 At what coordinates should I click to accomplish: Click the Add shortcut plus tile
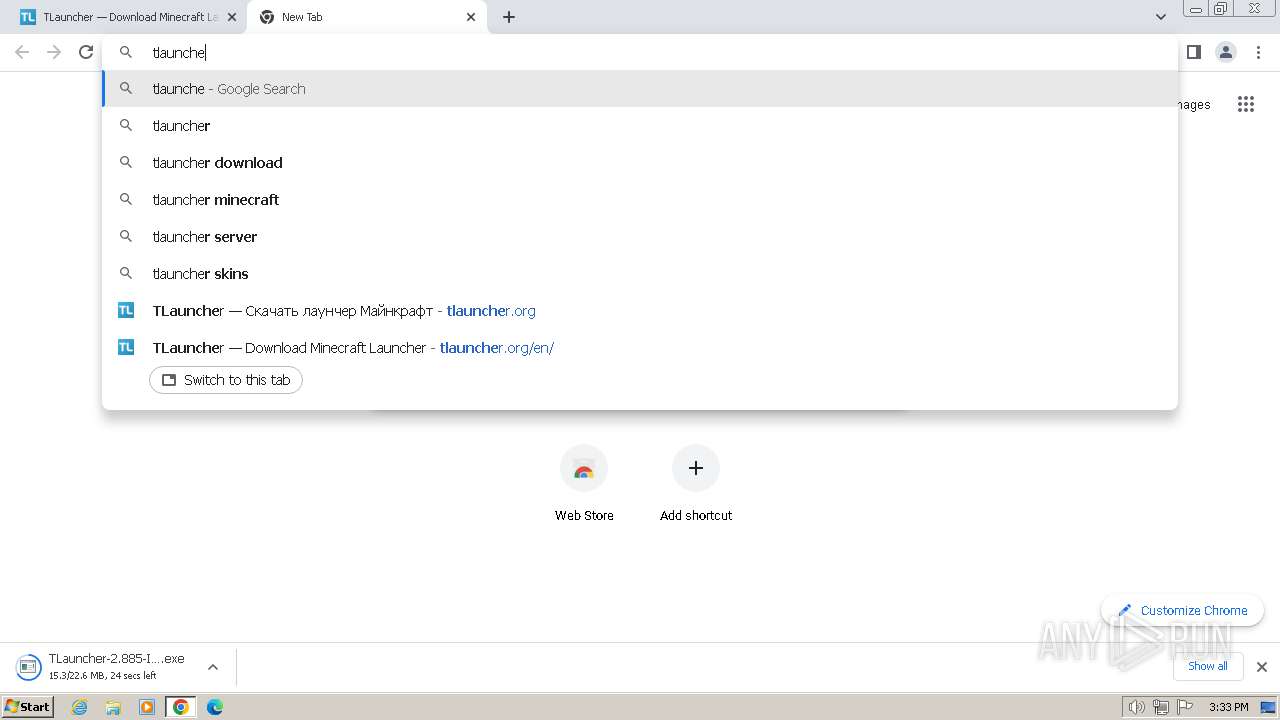click(696, 484)
